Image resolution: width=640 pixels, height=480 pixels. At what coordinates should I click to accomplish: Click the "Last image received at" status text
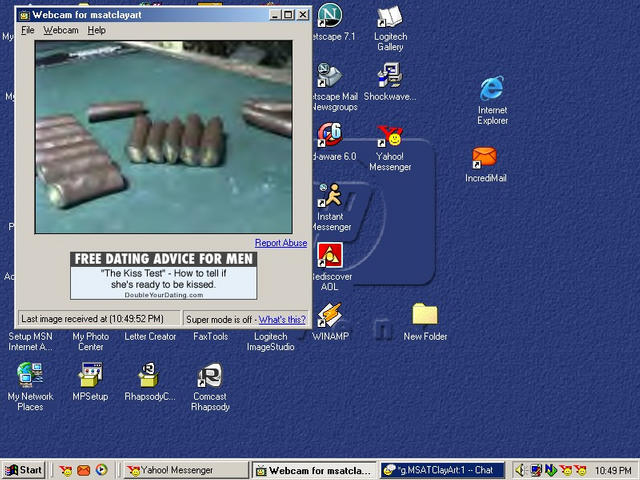pyautogui.click(x=92, y=319)
